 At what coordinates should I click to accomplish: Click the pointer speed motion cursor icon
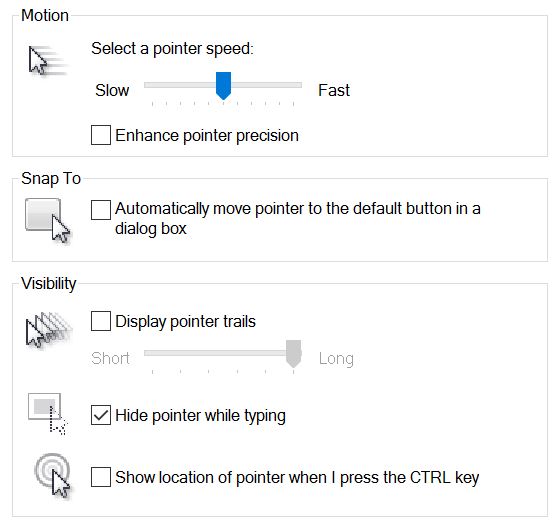pyautogui.click(x=47, y=61)
